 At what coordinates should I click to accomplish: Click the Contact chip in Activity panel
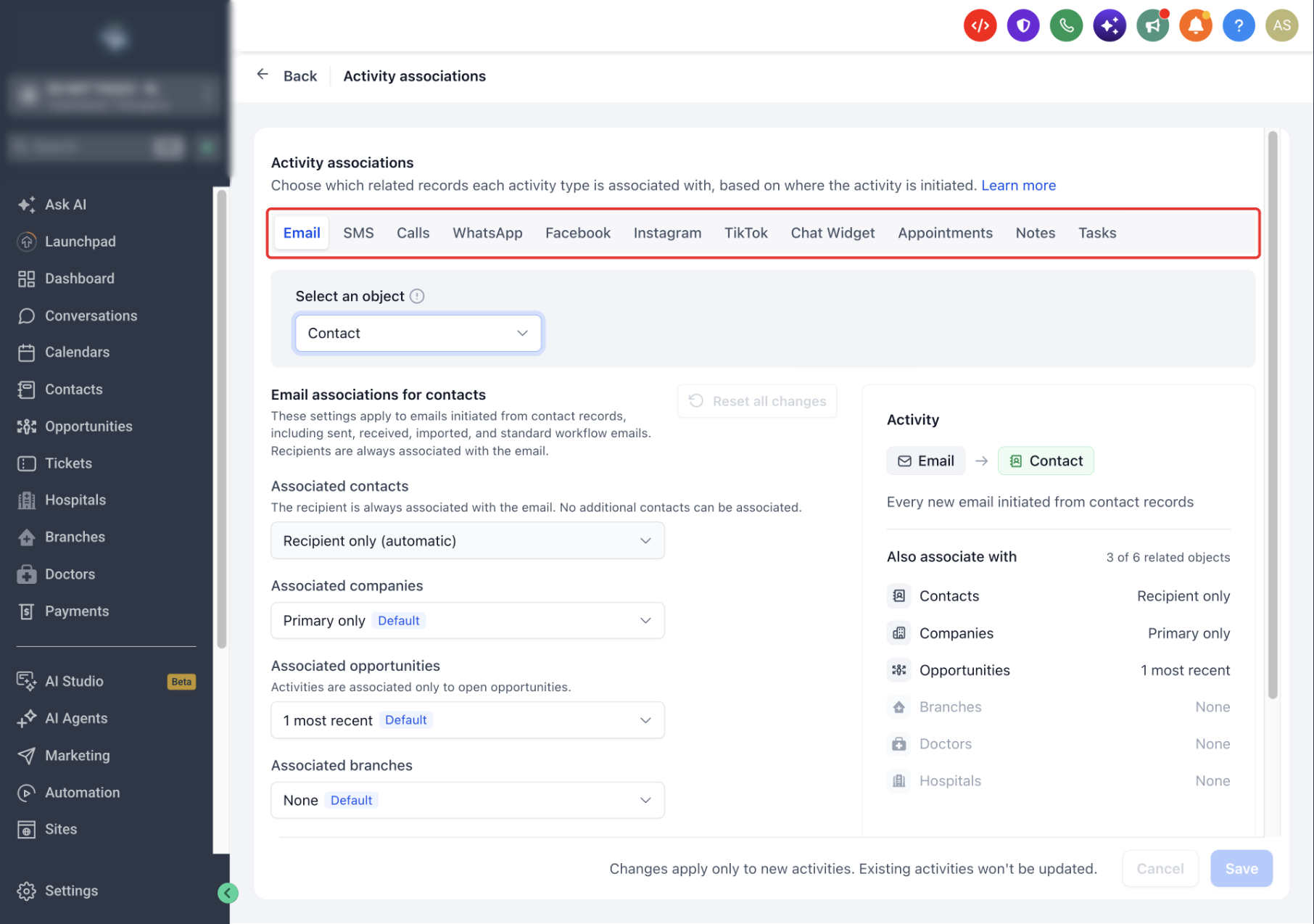tap(1046, 461)
